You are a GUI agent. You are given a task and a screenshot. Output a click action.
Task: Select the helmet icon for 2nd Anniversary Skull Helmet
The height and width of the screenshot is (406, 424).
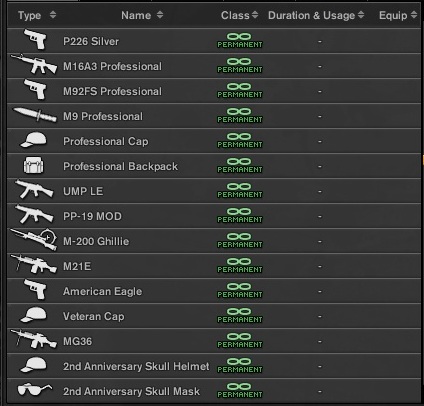33,365
